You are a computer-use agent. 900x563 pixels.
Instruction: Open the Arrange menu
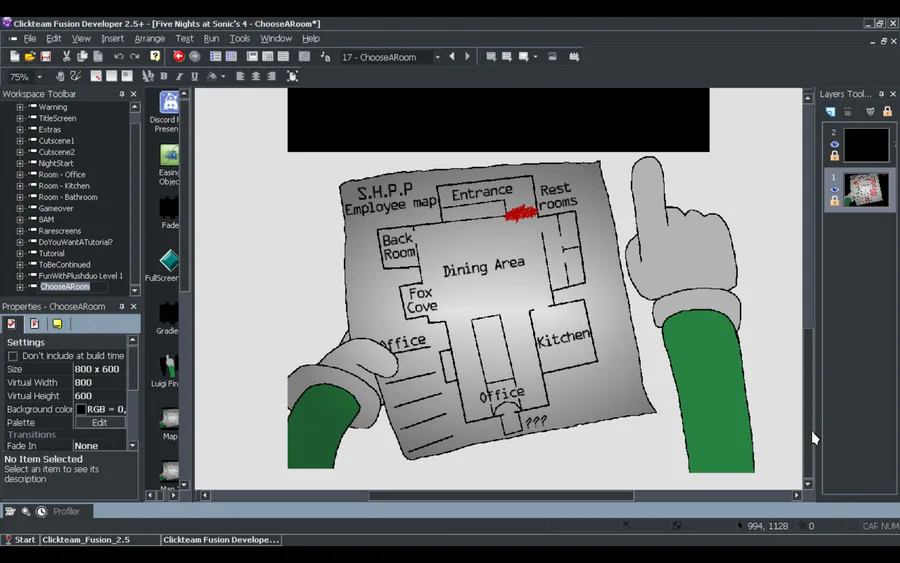click(149, 38)
